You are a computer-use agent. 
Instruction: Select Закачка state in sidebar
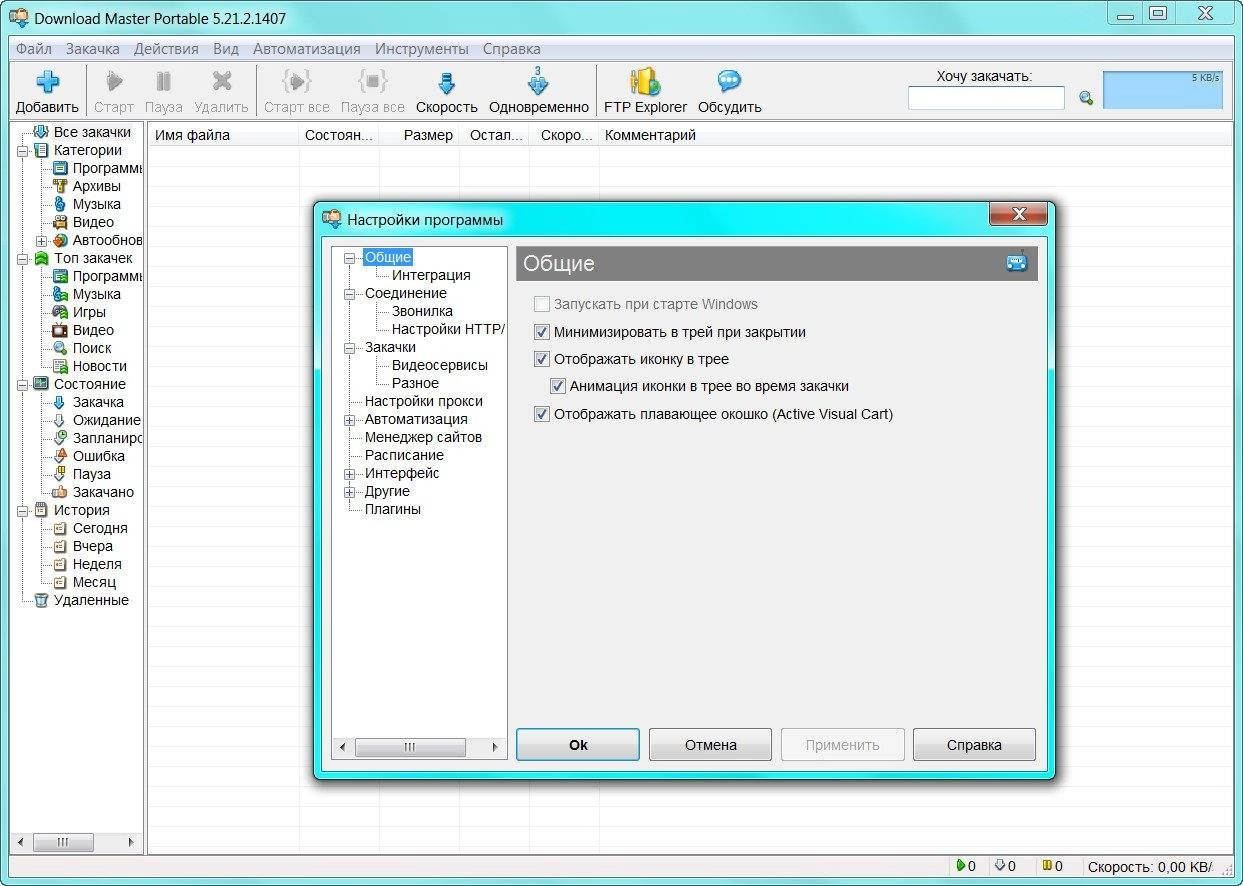[98, 402]
